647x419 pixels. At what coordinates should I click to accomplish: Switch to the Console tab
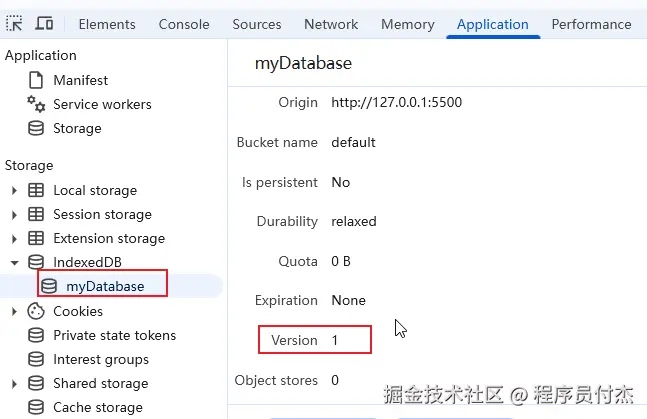pyautogui.click(x=183, y=24)
